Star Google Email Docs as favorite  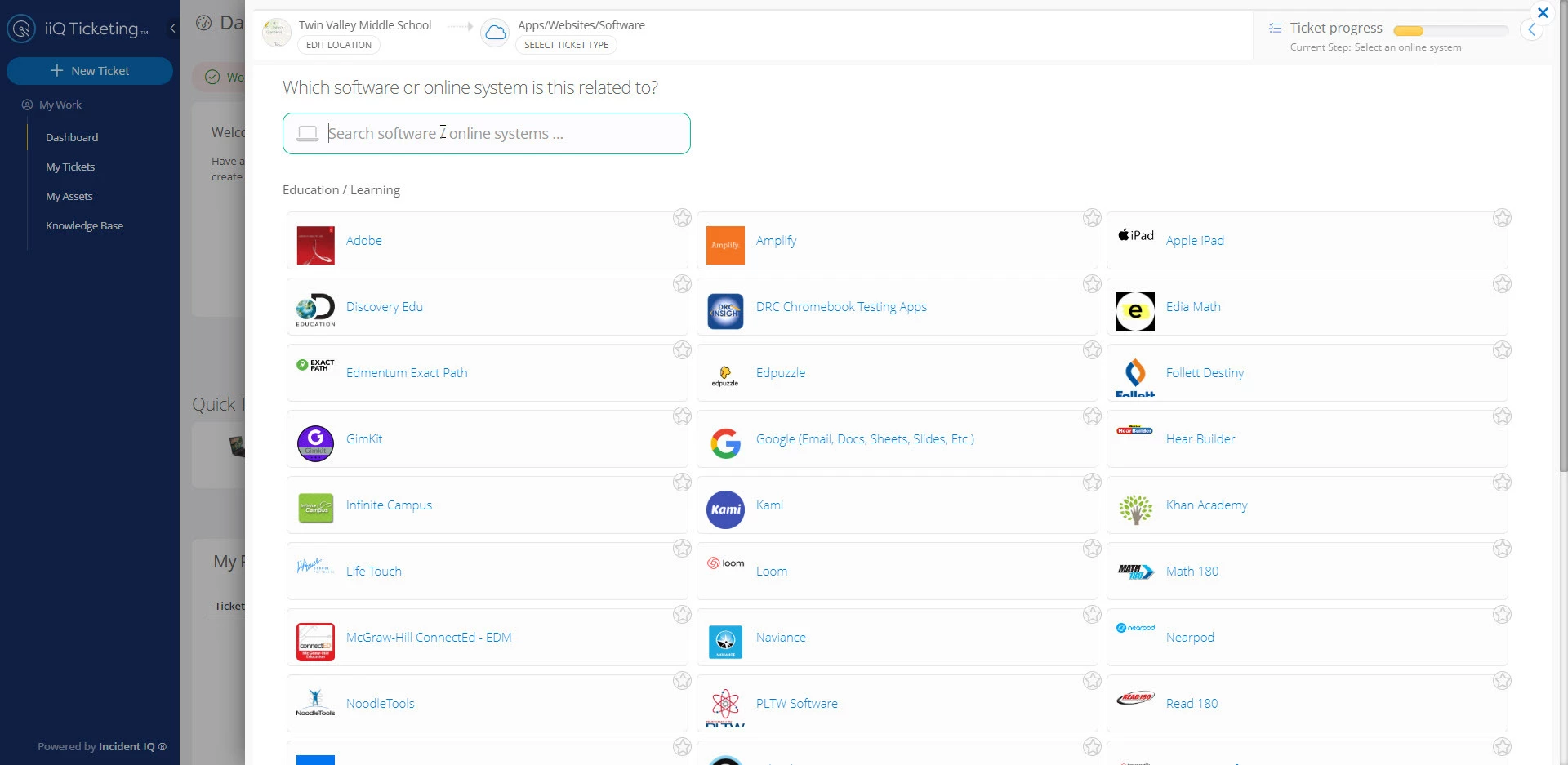pos(1093,416)
